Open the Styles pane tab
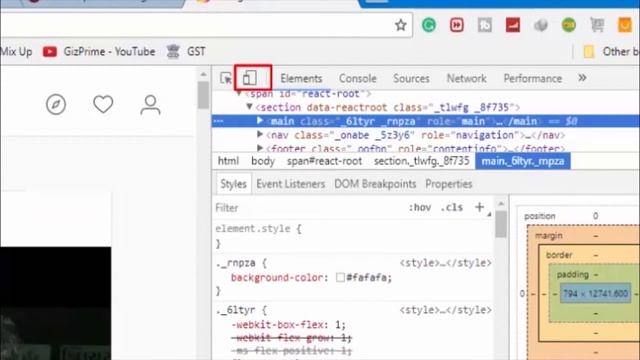Viewport: 640px width, 360px height. pyautogui.click(x=233, y=184)
